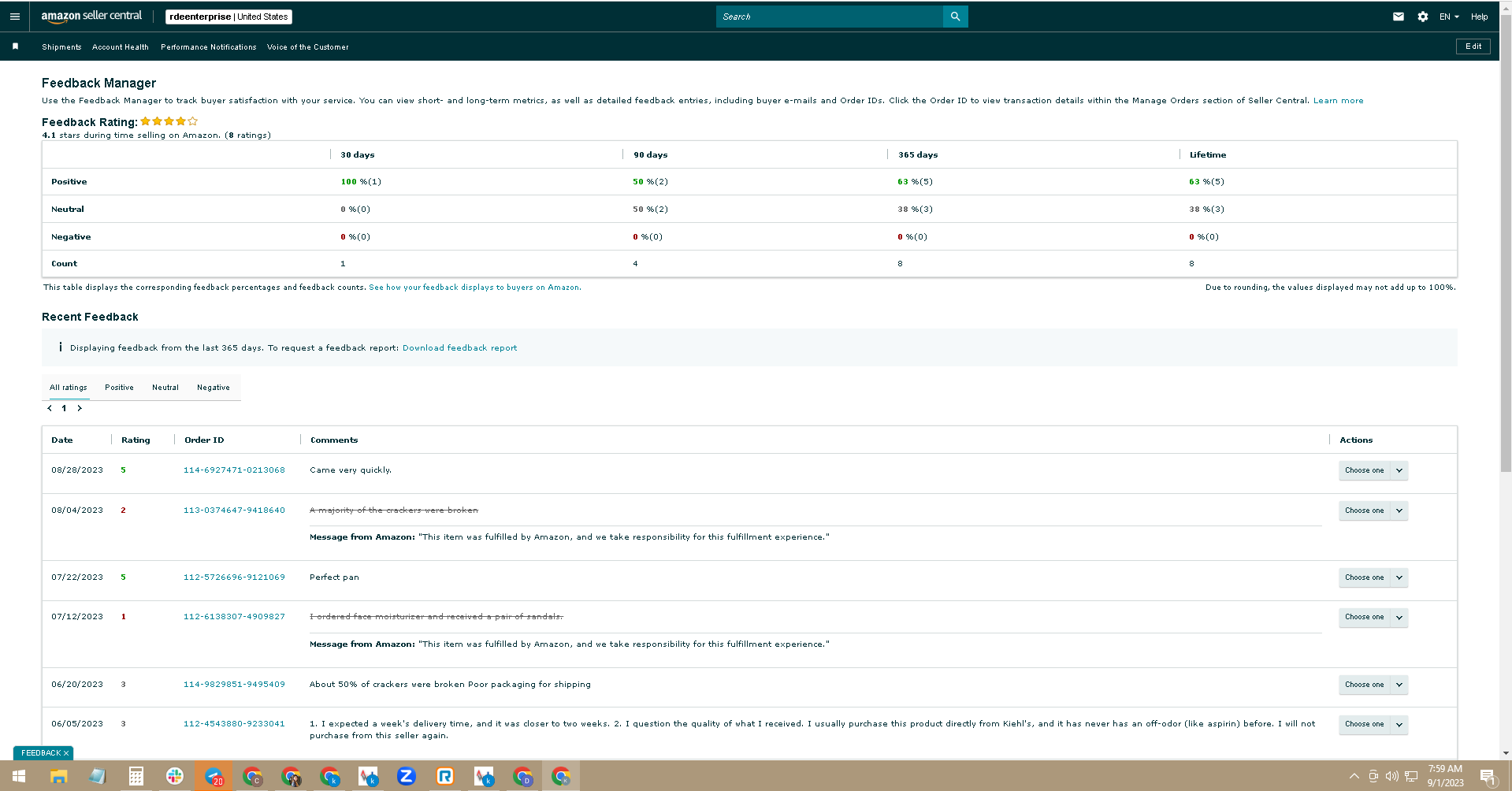Open the Shipments menu item
This screenshot has width=1512, height=791.
click(61, 47)
